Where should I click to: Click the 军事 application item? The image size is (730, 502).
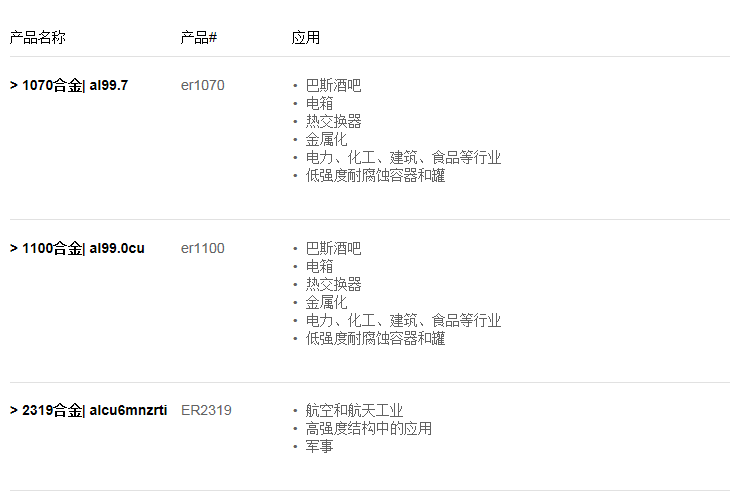click(319, 446)
